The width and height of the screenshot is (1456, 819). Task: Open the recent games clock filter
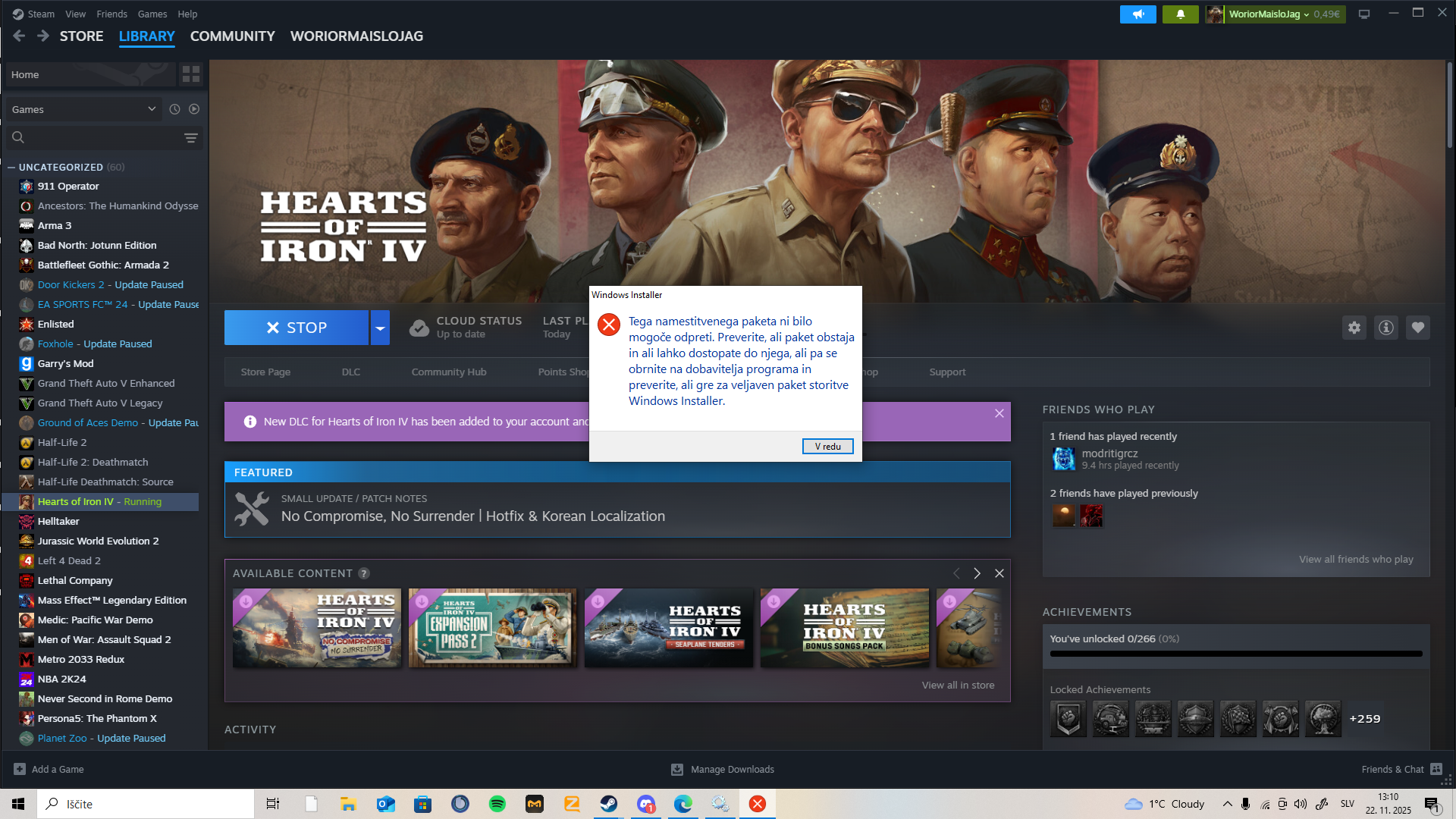click(x=174, y=109)
